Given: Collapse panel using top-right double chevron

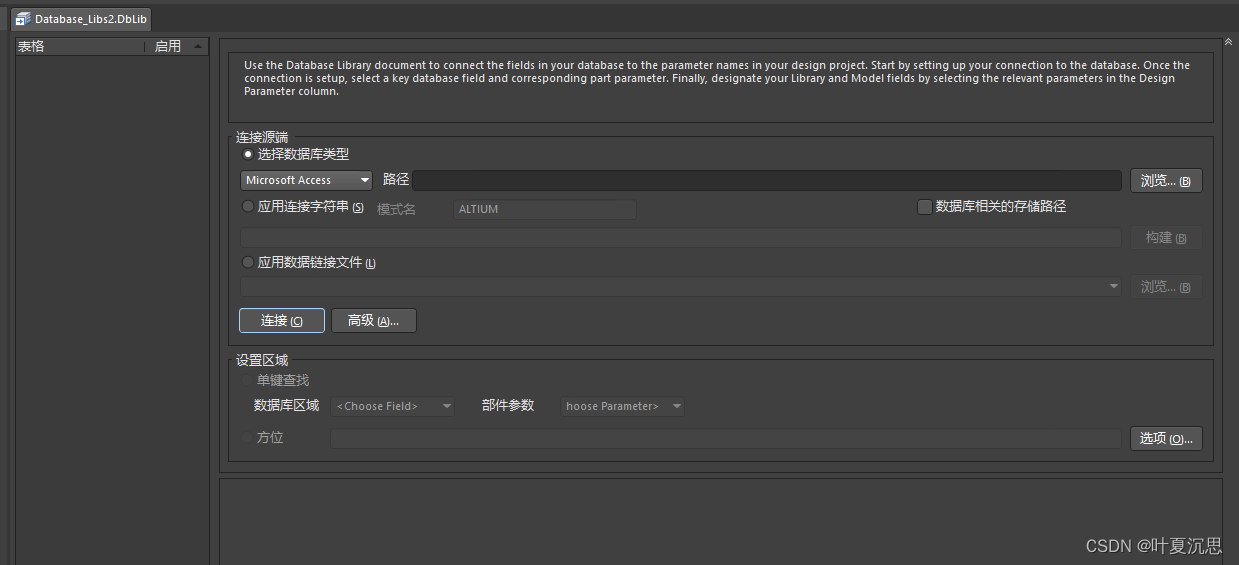Looking at the screenshot, I should pyautogui.click(x=1228, y=42).
